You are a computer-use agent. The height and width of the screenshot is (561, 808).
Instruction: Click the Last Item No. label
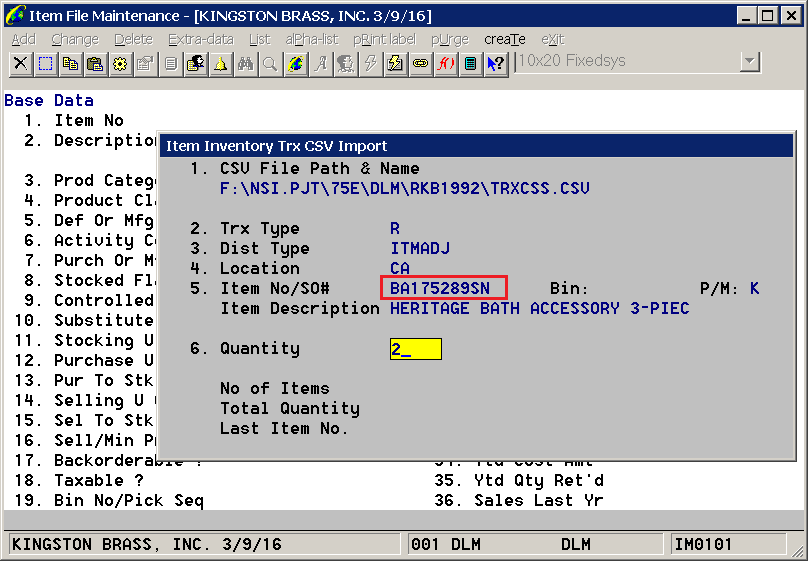(284, 429)
